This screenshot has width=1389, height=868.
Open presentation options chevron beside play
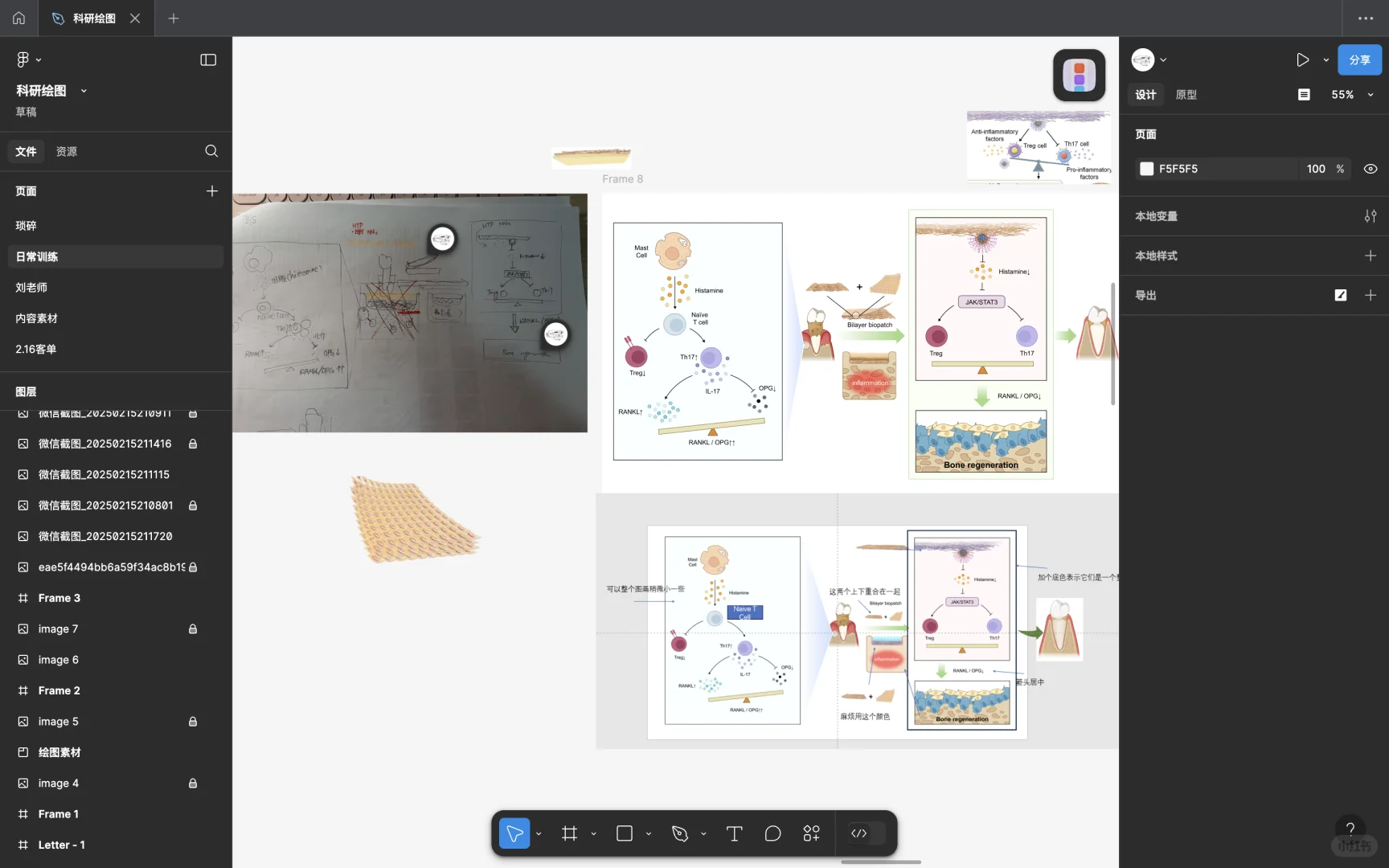pos(1325,60)
